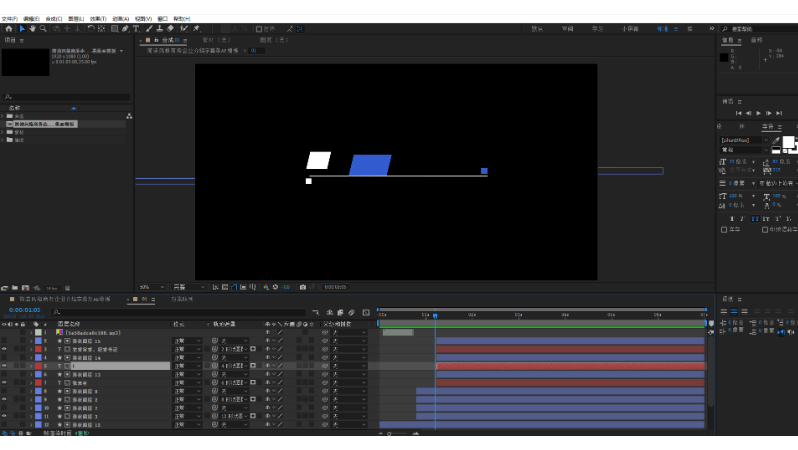Viewport: 798px width, 450px height.
Task: Click the Home icon in toolbar
Action: point(8,29)
